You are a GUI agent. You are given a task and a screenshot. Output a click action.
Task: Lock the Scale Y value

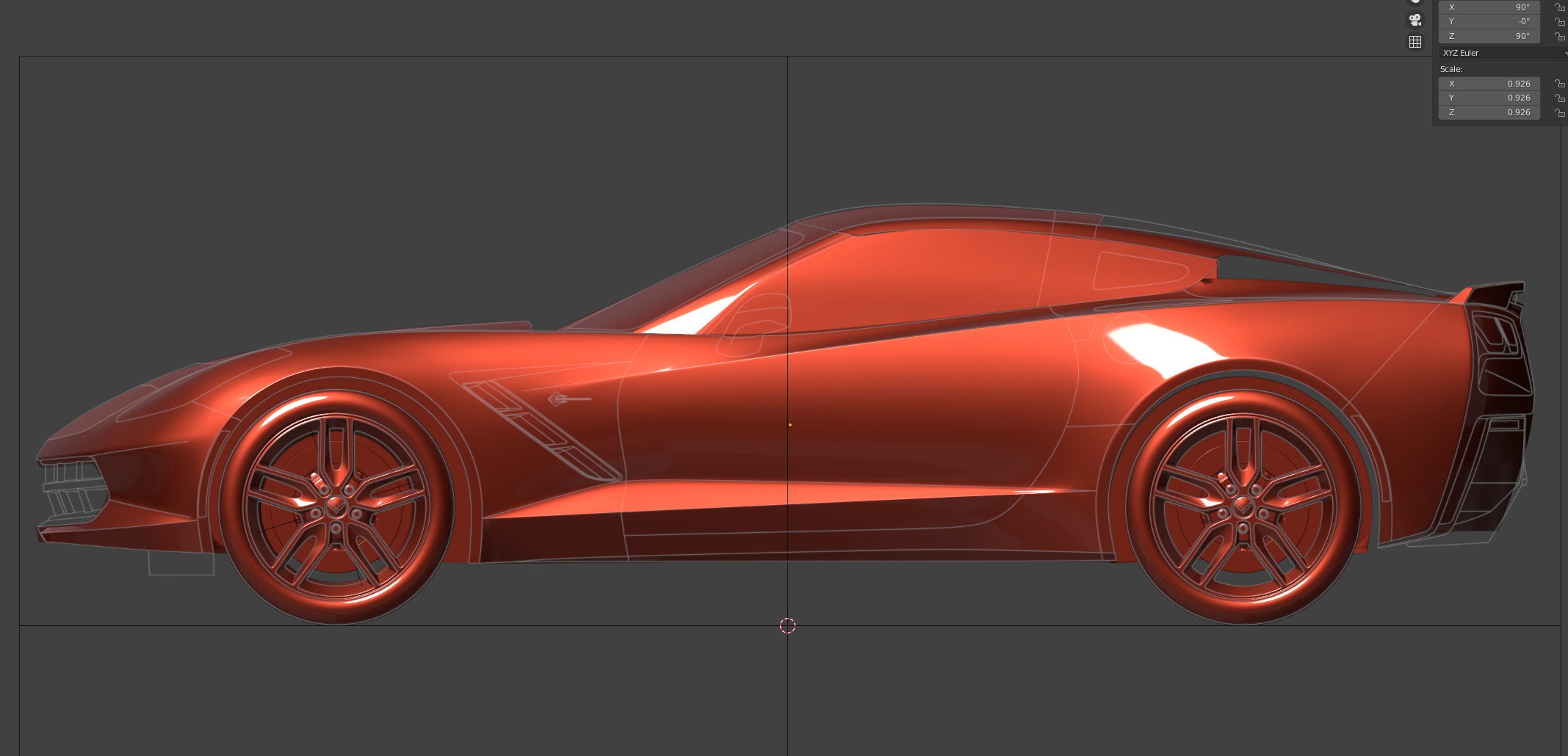pyautogui.click(x=1559, y=98)
